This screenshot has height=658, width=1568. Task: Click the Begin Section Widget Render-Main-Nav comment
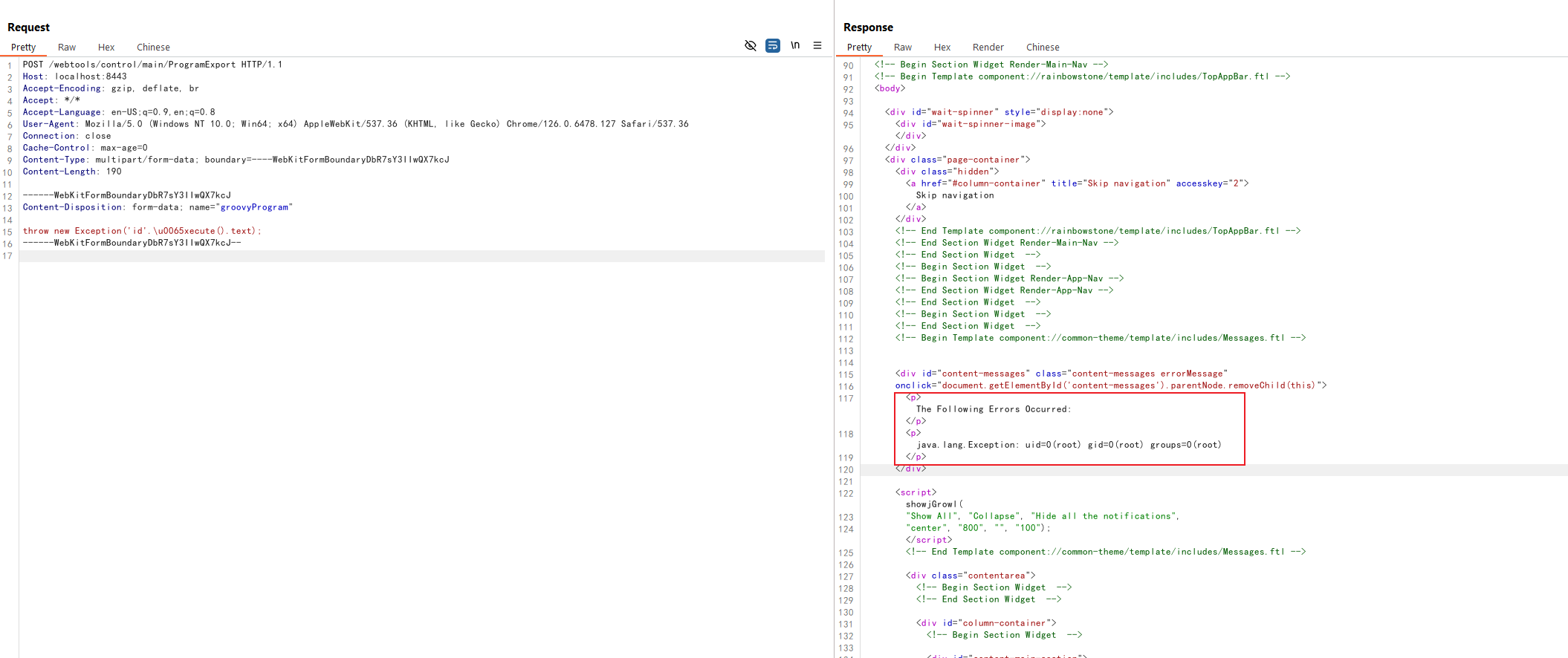point(991,65)
